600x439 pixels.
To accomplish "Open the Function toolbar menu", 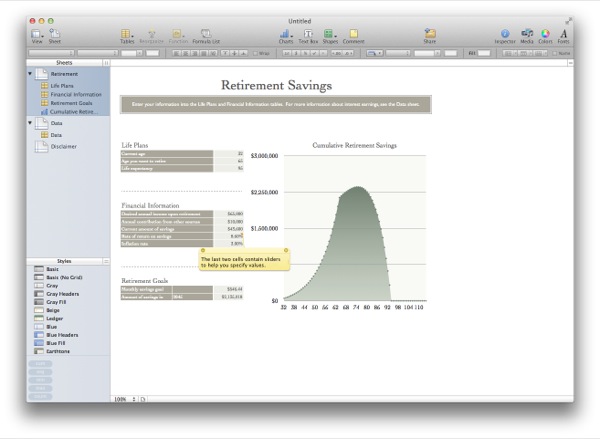I will click(x=178, y=36).
